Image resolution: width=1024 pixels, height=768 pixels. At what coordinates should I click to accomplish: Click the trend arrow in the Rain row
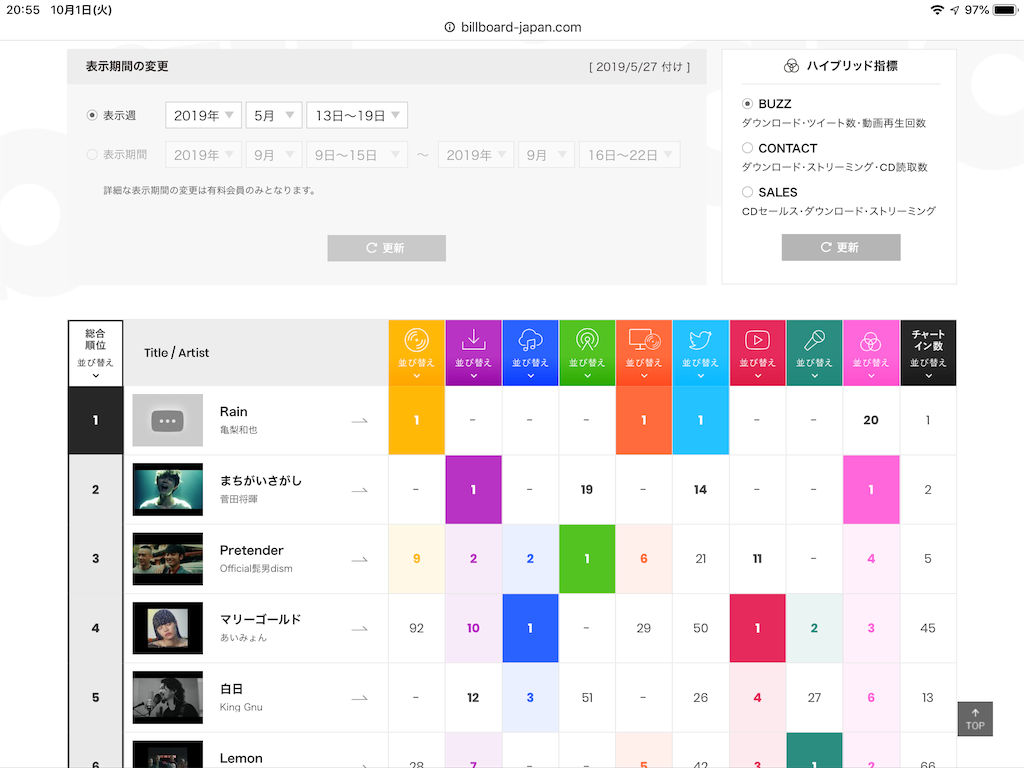tap(360, 421)
